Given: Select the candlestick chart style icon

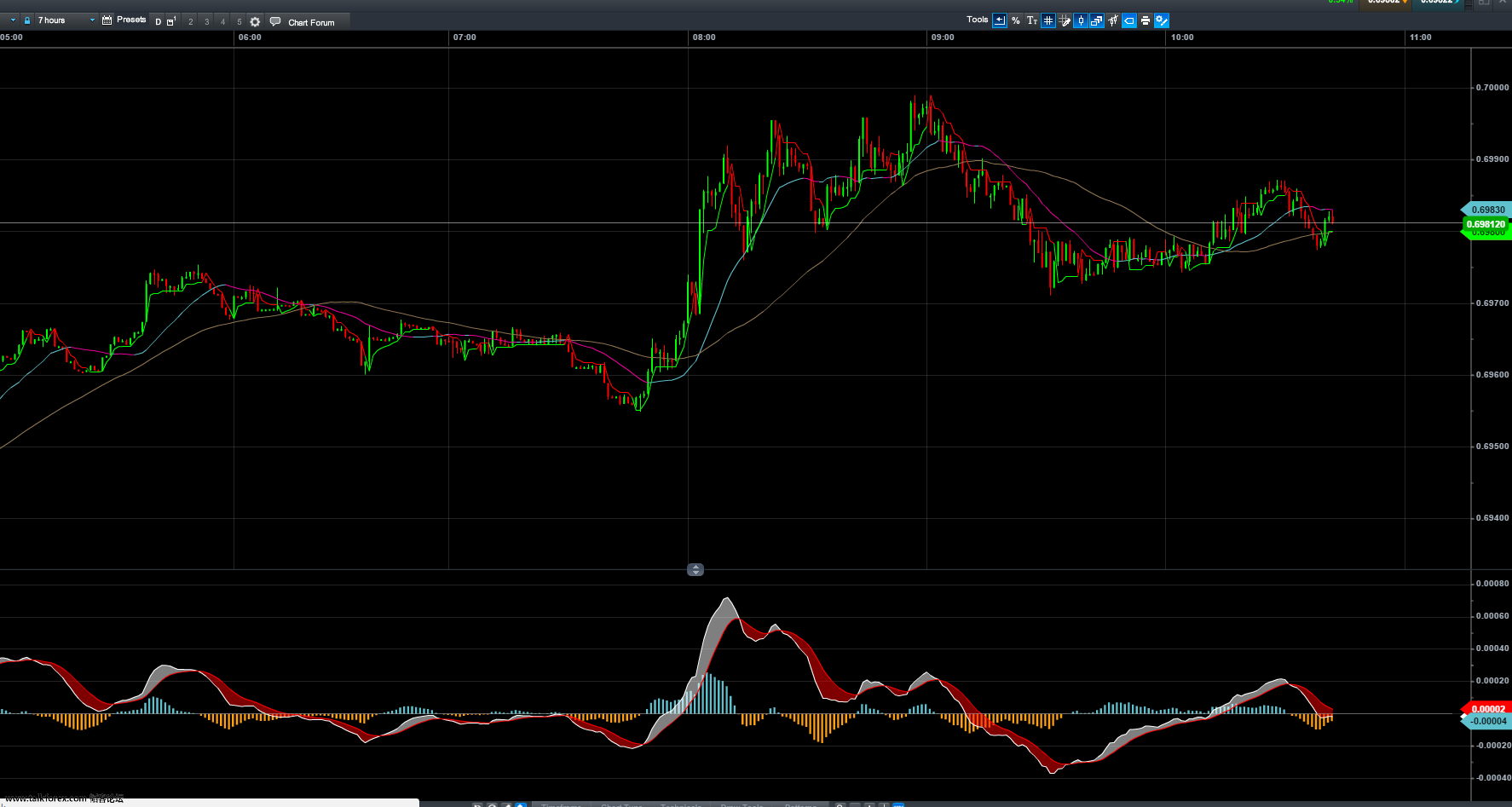Looking at the screenshot, I should 1113,20.
